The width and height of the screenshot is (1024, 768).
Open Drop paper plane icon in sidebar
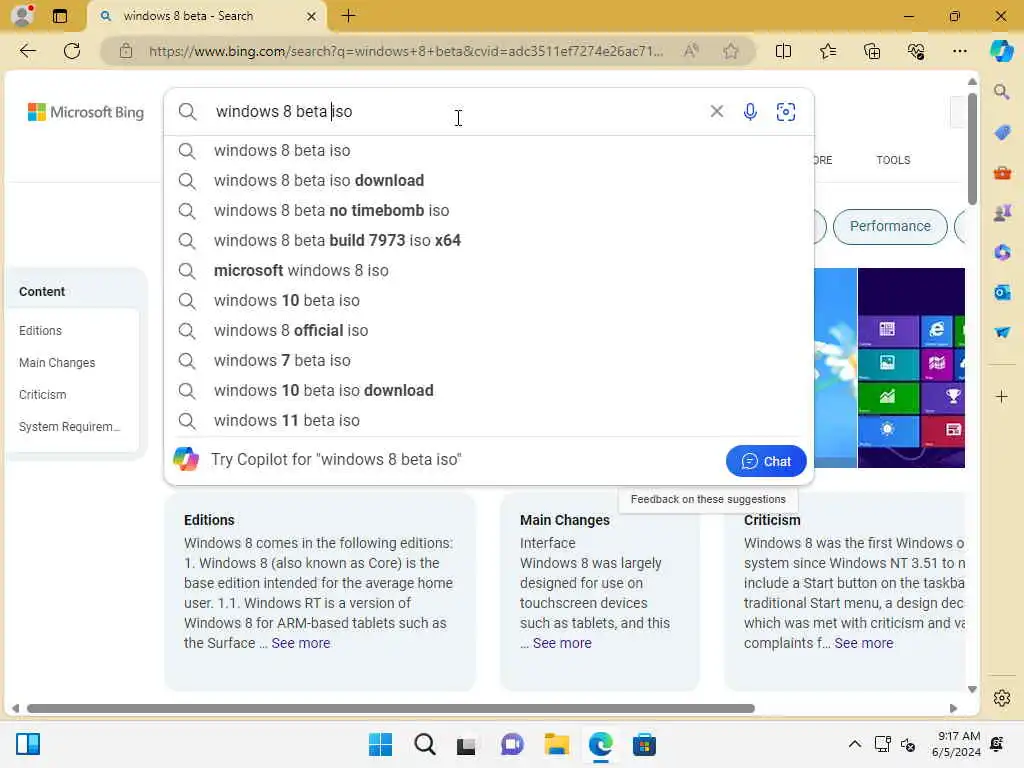[1002, 332]
